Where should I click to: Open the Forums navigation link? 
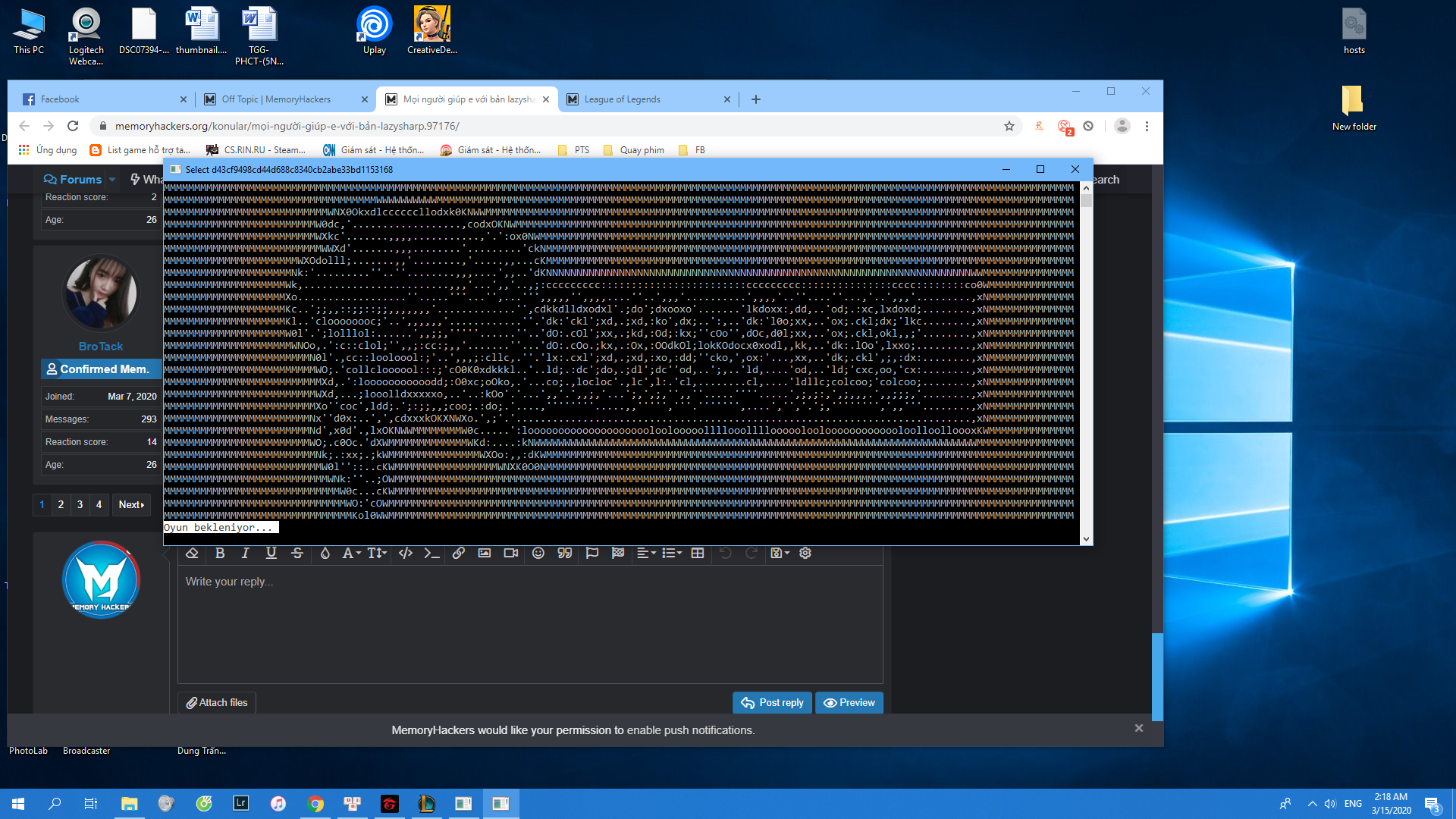click(x=73, y=180)
